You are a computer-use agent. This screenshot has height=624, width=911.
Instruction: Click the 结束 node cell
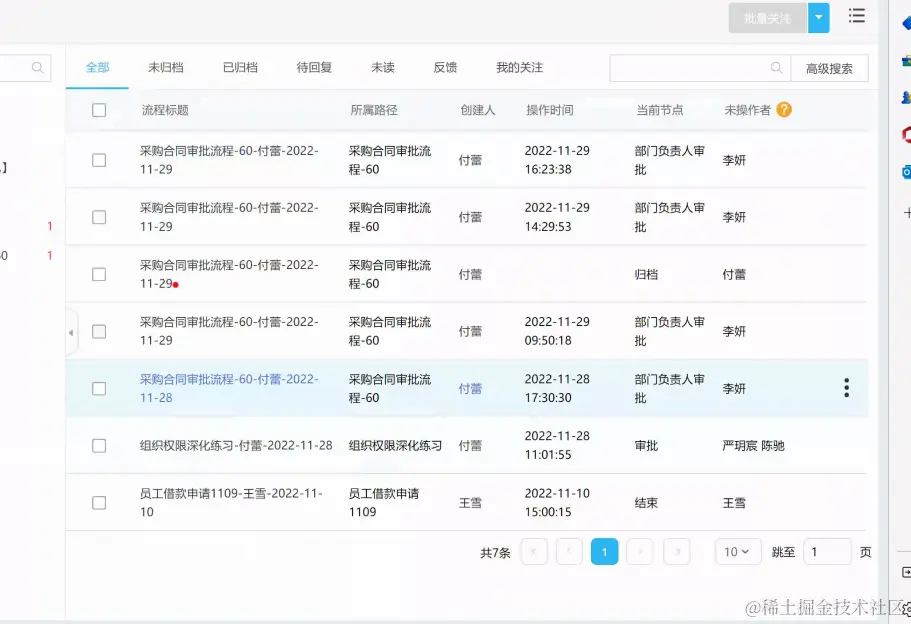click(646, 503)
